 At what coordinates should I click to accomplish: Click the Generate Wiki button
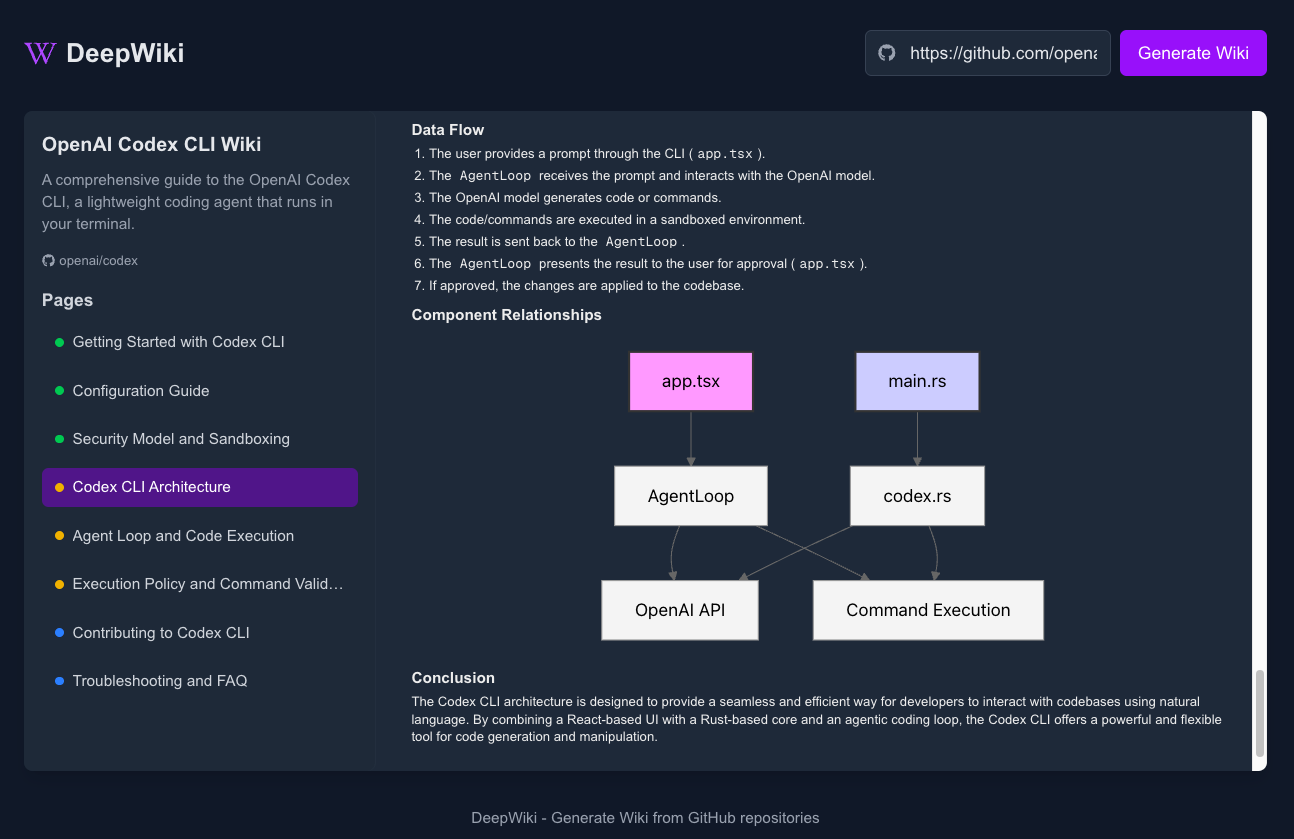tap(1193, 53)
